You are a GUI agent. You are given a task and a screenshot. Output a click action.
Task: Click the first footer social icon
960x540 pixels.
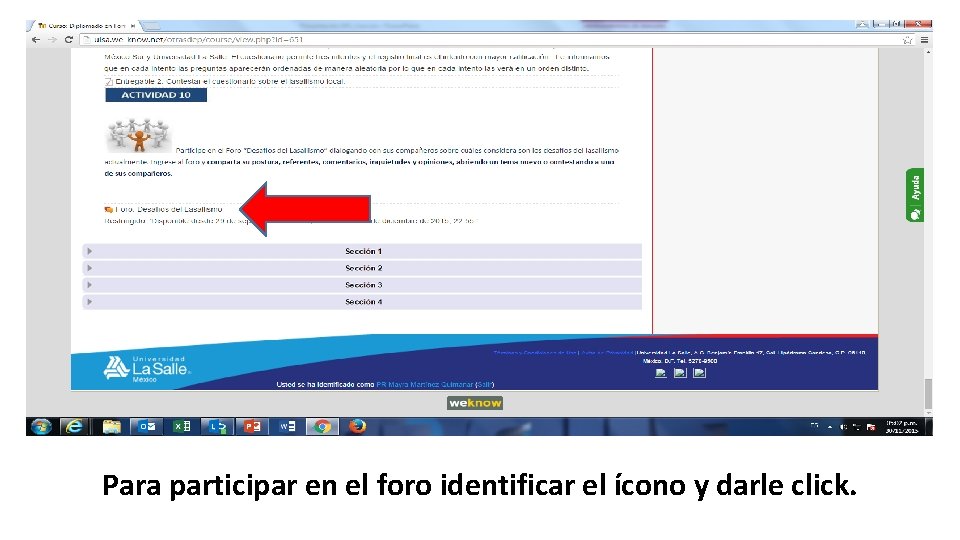pos(661,373)
